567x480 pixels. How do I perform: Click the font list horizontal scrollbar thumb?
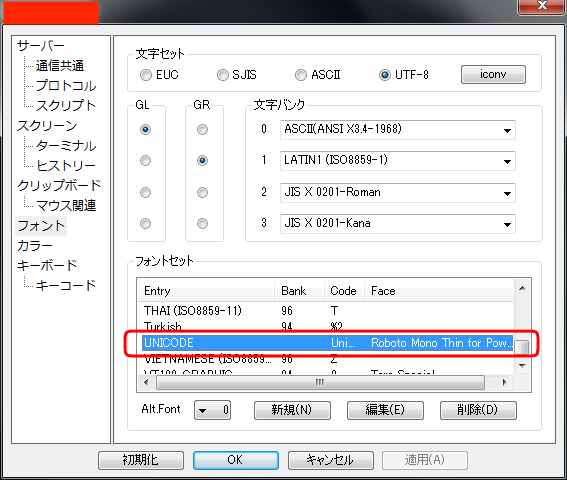click(320, 383)
